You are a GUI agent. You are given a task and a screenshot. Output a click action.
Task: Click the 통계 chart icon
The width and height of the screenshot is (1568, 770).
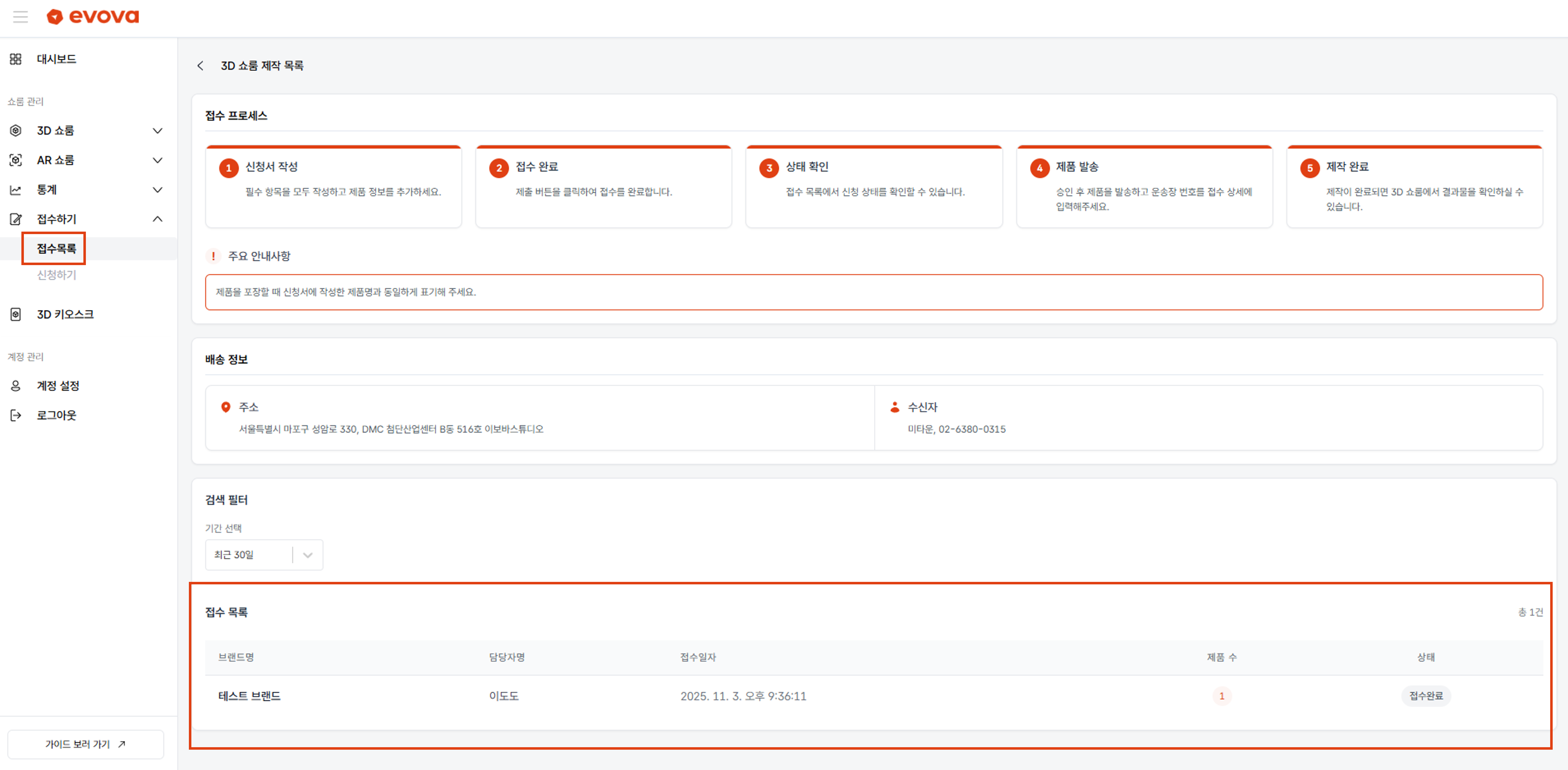pos(16,190)
